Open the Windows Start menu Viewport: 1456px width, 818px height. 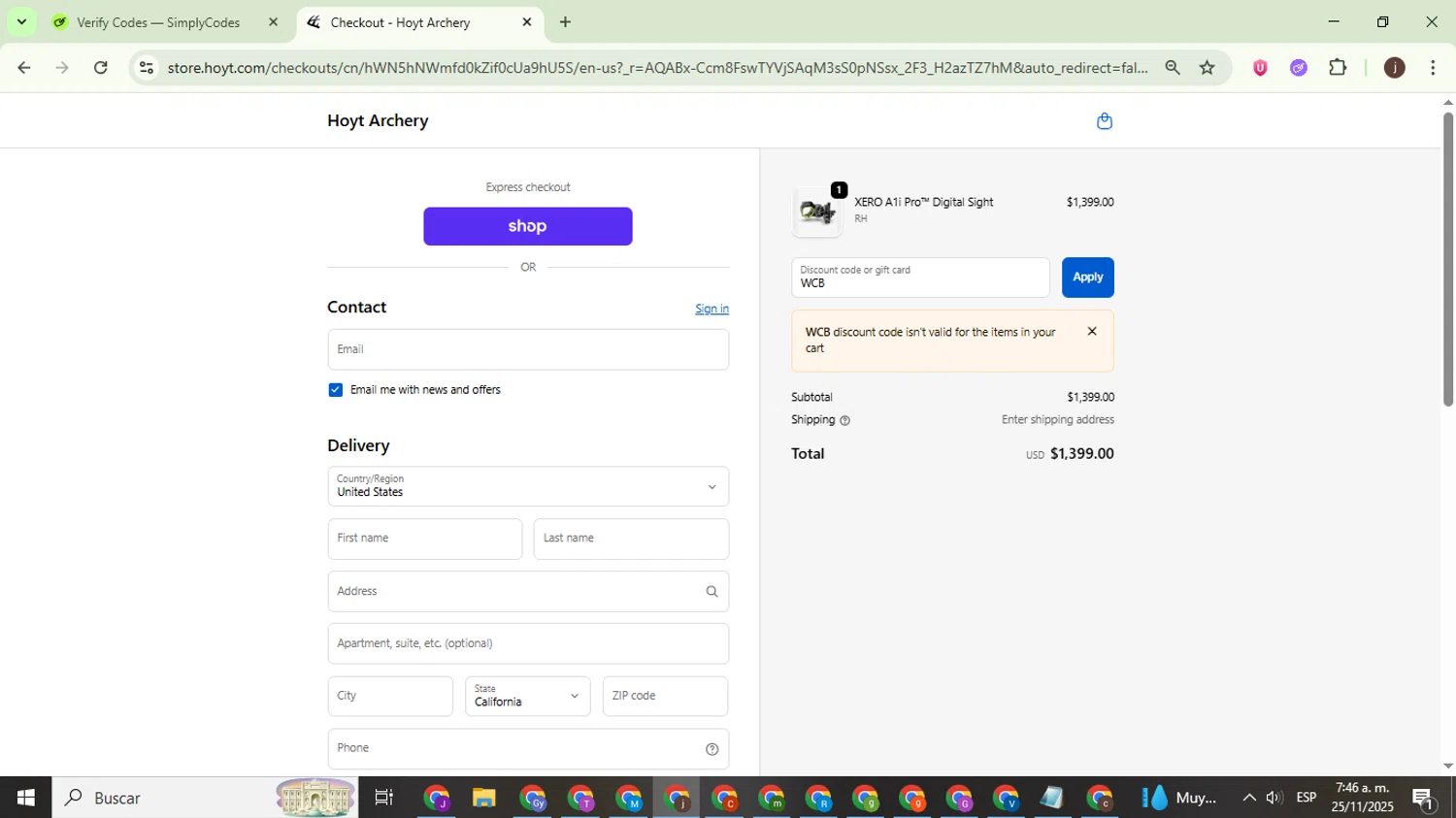pyautogui.click(x=25, y=798)
